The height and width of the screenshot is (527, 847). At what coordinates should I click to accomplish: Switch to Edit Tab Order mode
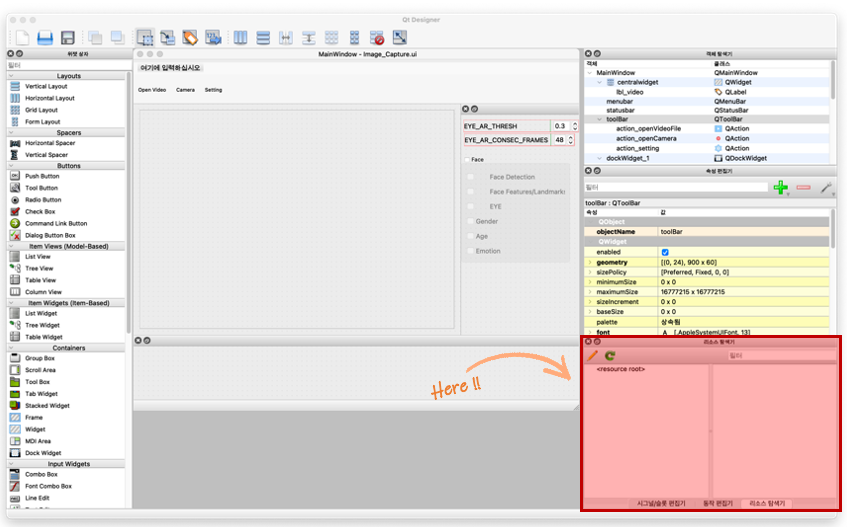pos(213,37)
